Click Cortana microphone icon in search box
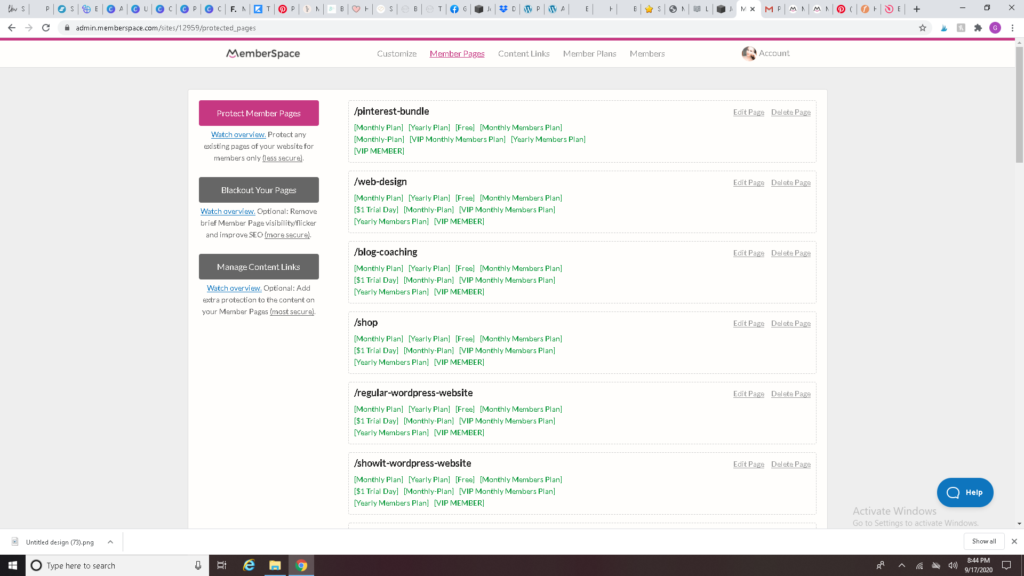The height and width of the screenshot is (576, 1024). [x=198, y=566]
